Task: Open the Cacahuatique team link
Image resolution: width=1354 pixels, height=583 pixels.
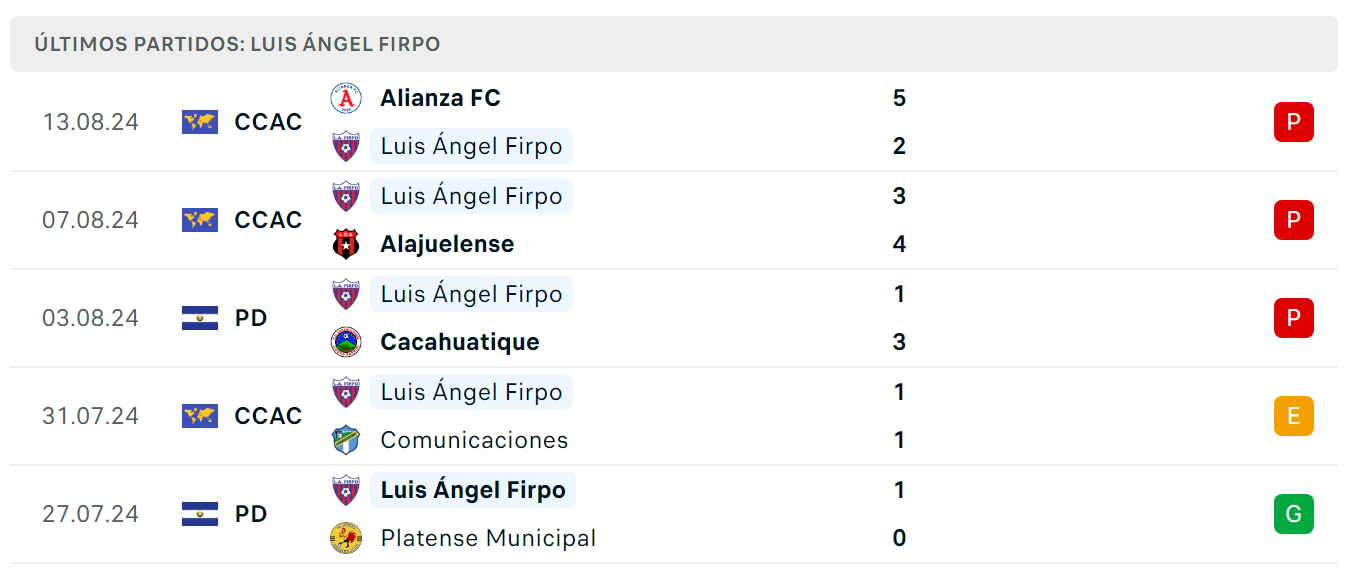Action: point(460,342)
